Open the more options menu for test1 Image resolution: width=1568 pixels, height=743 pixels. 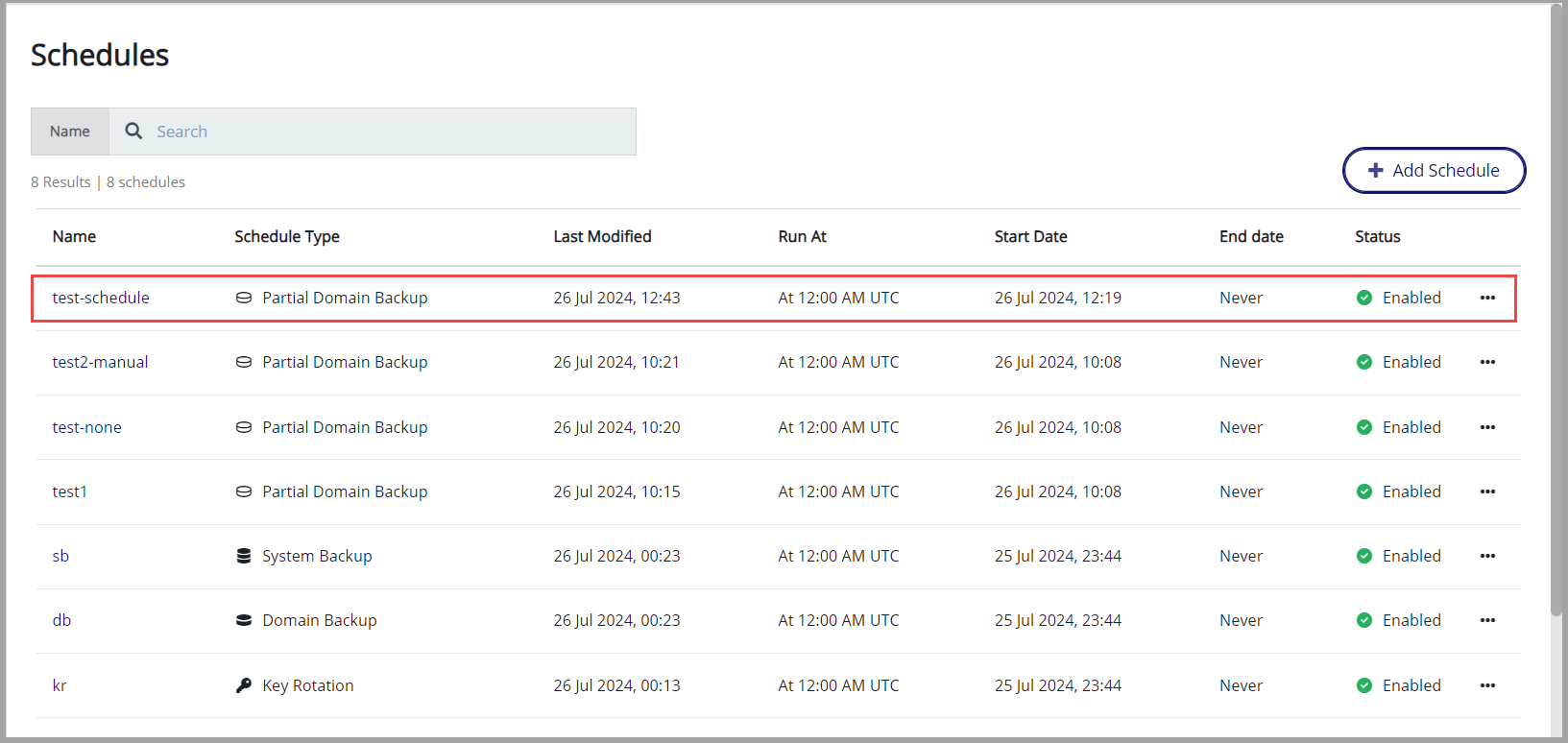1487,491
